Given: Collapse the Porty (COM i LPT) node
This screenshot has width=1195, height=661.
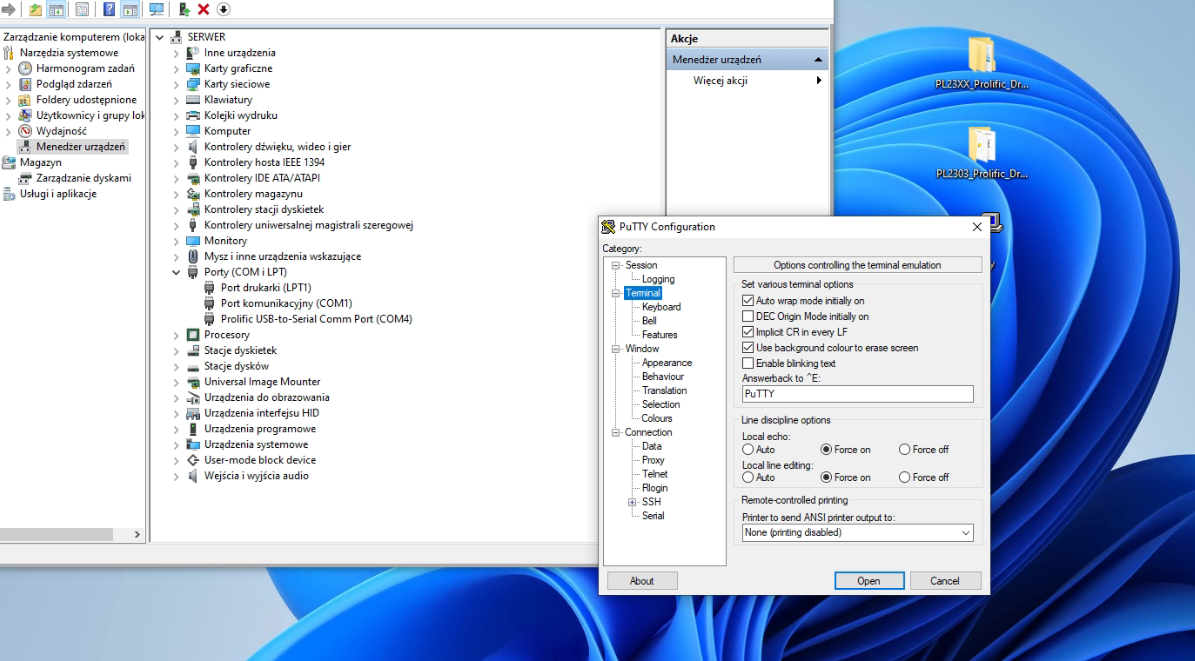Looking at the screenshot, I should pyautogui.click(x=176, y=272).
